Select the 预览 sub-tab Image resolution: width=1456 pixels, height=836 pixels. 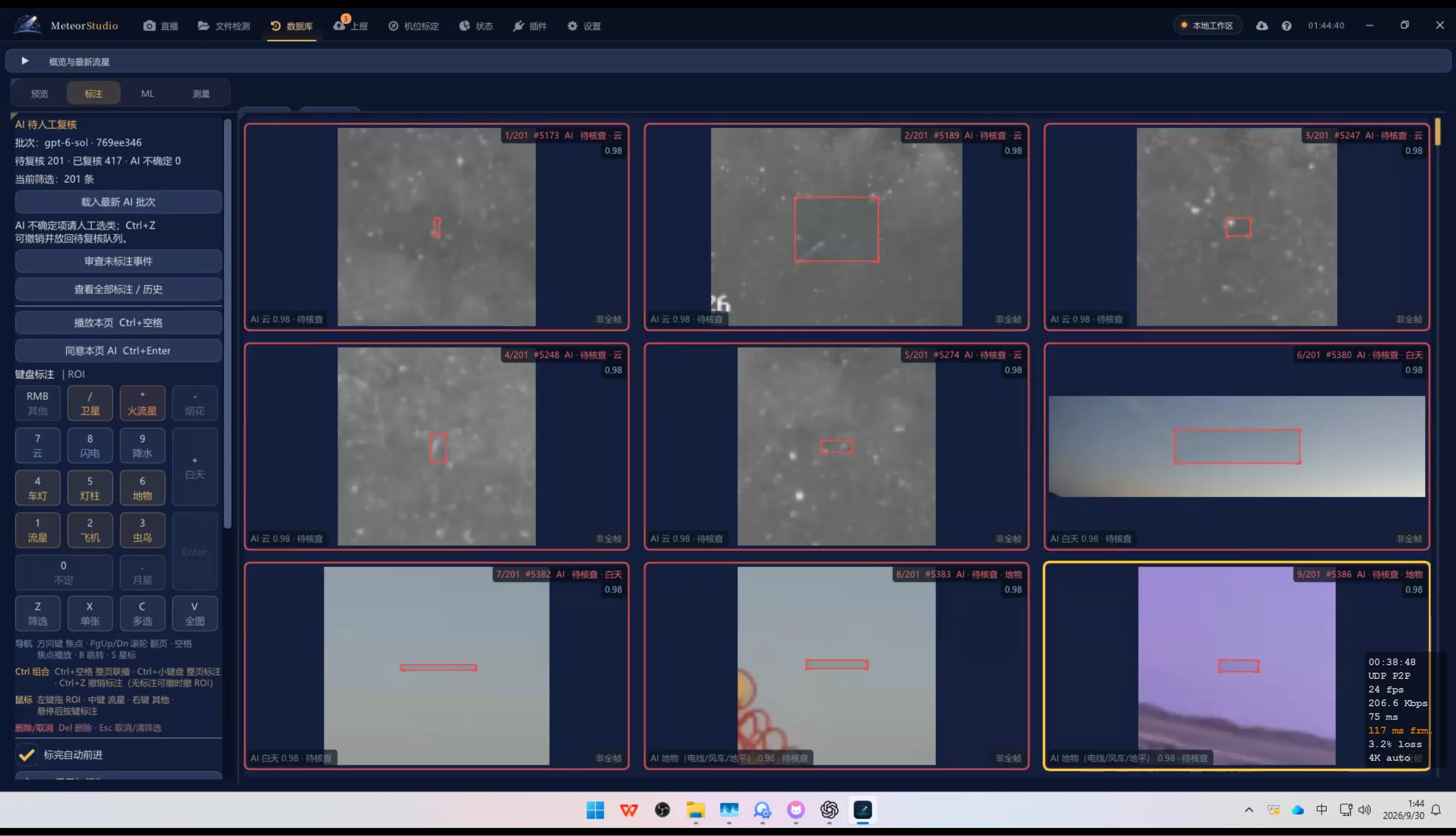(40, 93)
